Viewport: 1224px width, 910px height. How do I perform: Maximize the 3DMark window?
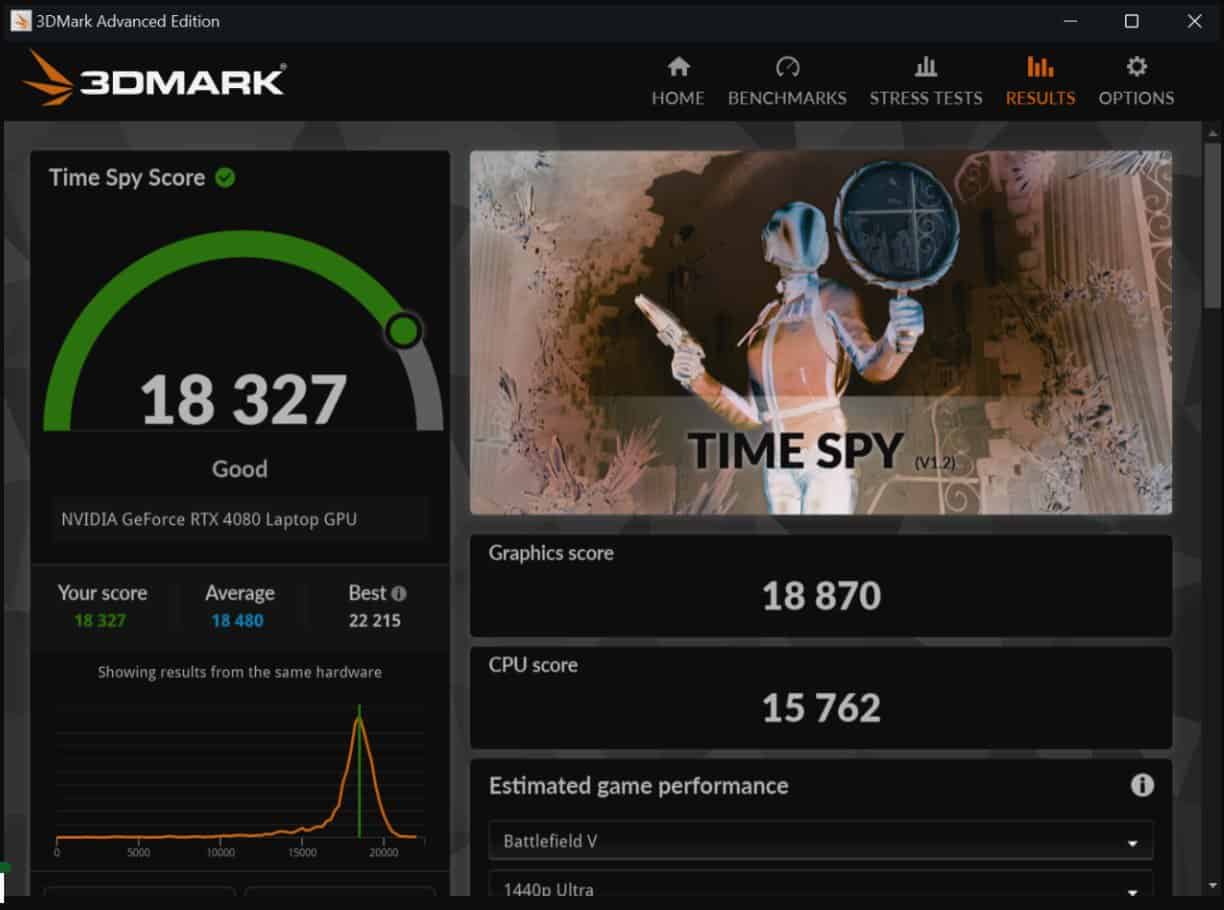(x=1132, y=21)
